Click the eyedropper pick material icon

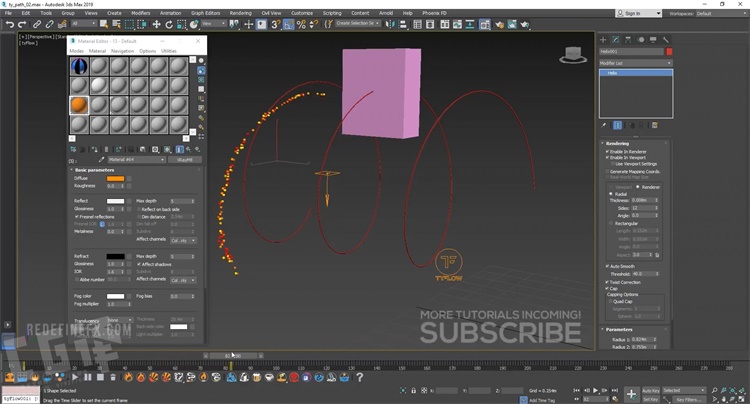point(101,160)
